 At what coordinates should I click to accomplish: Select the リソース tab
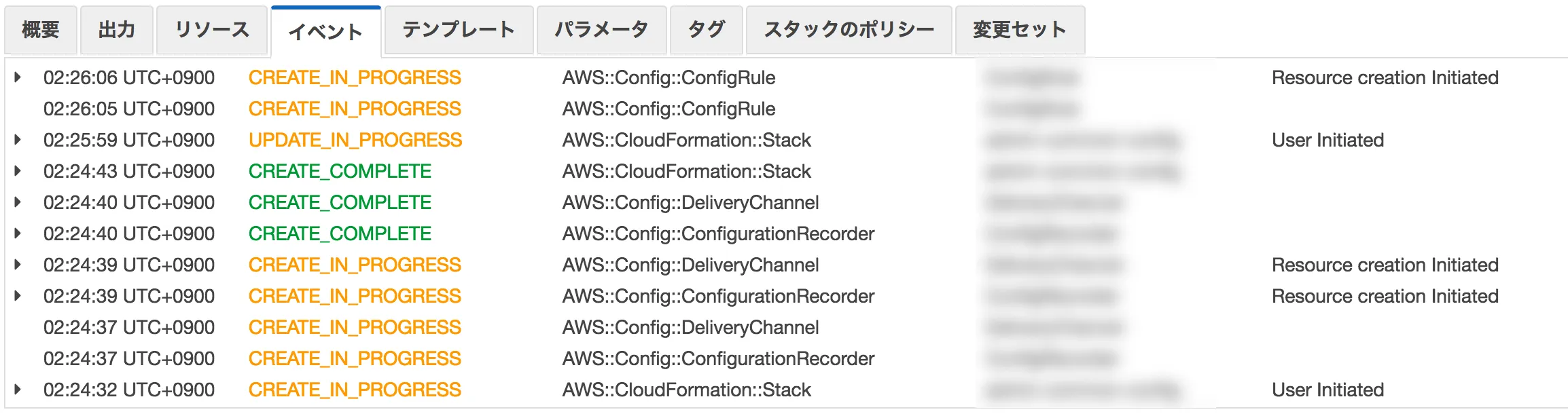coord(213,29)
